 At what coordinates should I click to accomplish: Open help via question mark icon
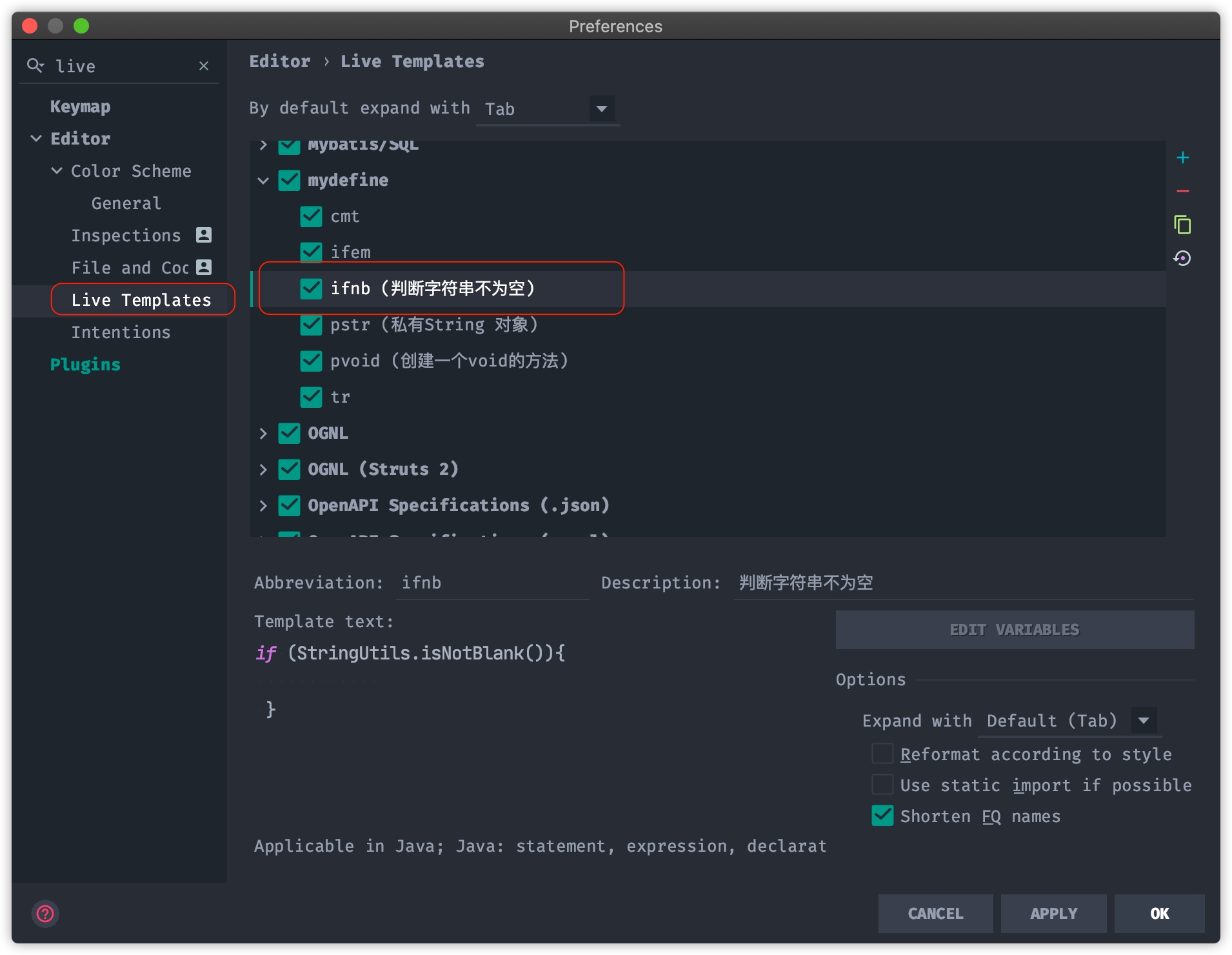click(45, 914)
